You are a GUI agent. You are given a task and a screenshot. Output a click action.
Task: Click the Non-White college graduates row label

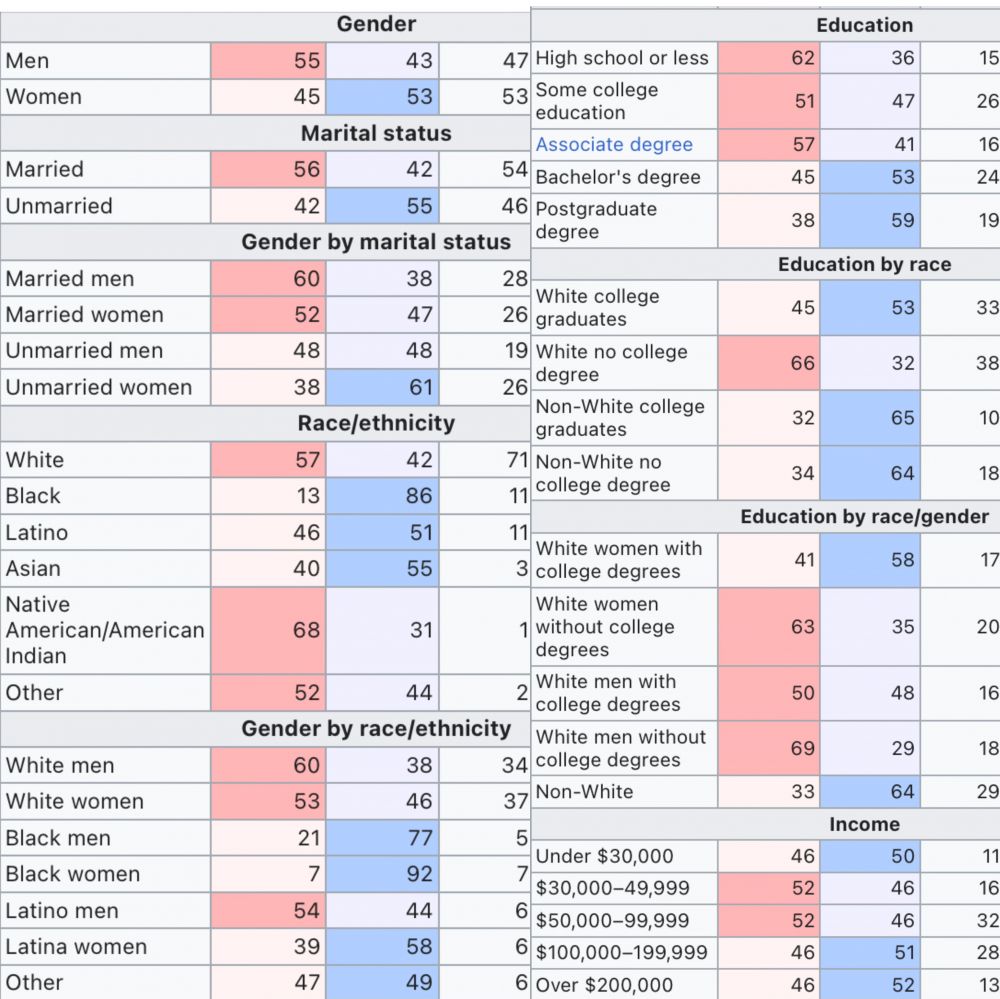[x=620, y=418]
